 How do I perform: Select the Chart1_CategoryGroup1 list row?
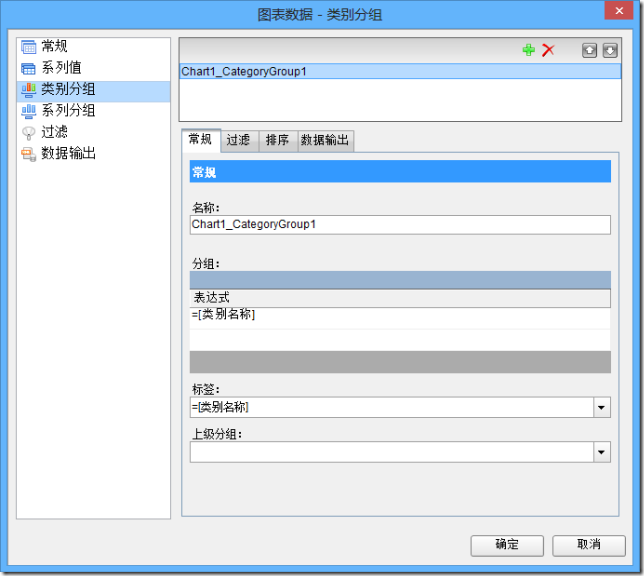(x=400, y=71)
